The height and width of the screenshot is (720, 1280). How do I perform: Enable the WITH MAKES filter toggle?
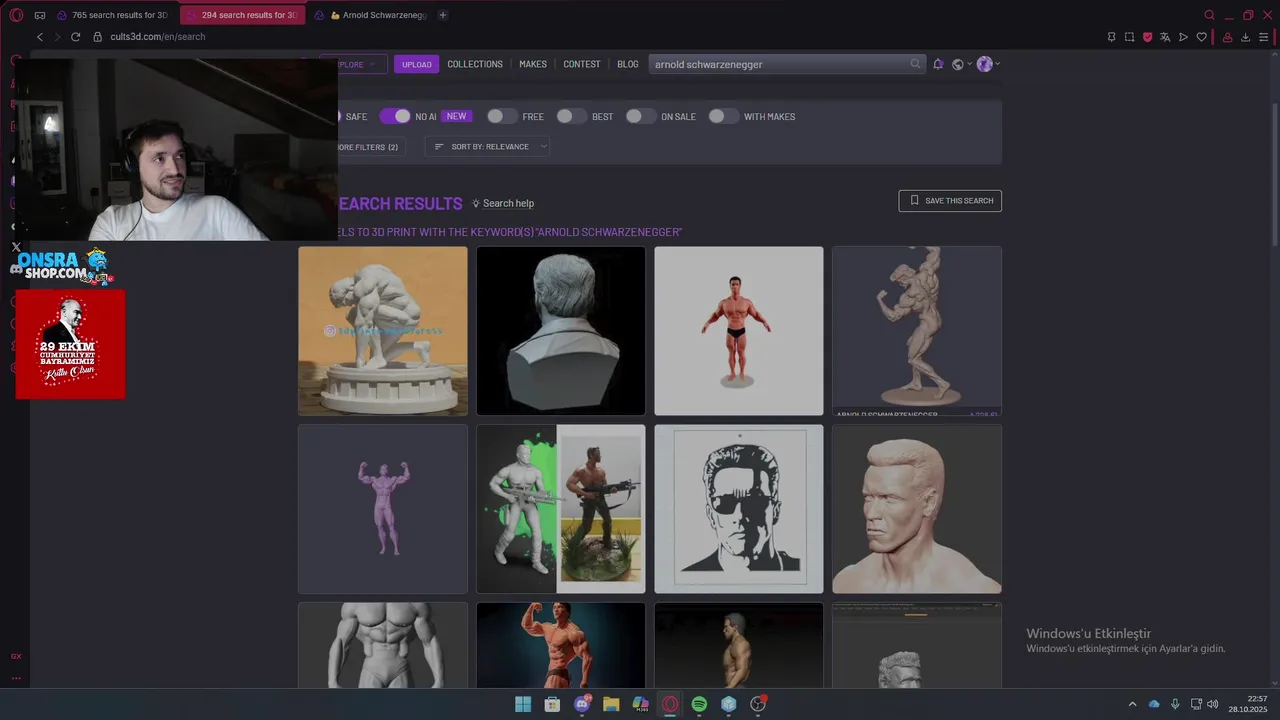[723, 116]
